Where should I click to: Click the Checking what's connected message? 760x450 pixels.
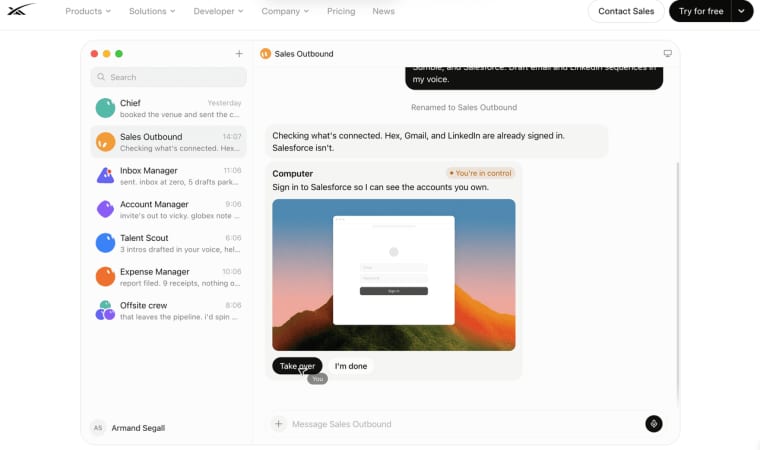436,142
